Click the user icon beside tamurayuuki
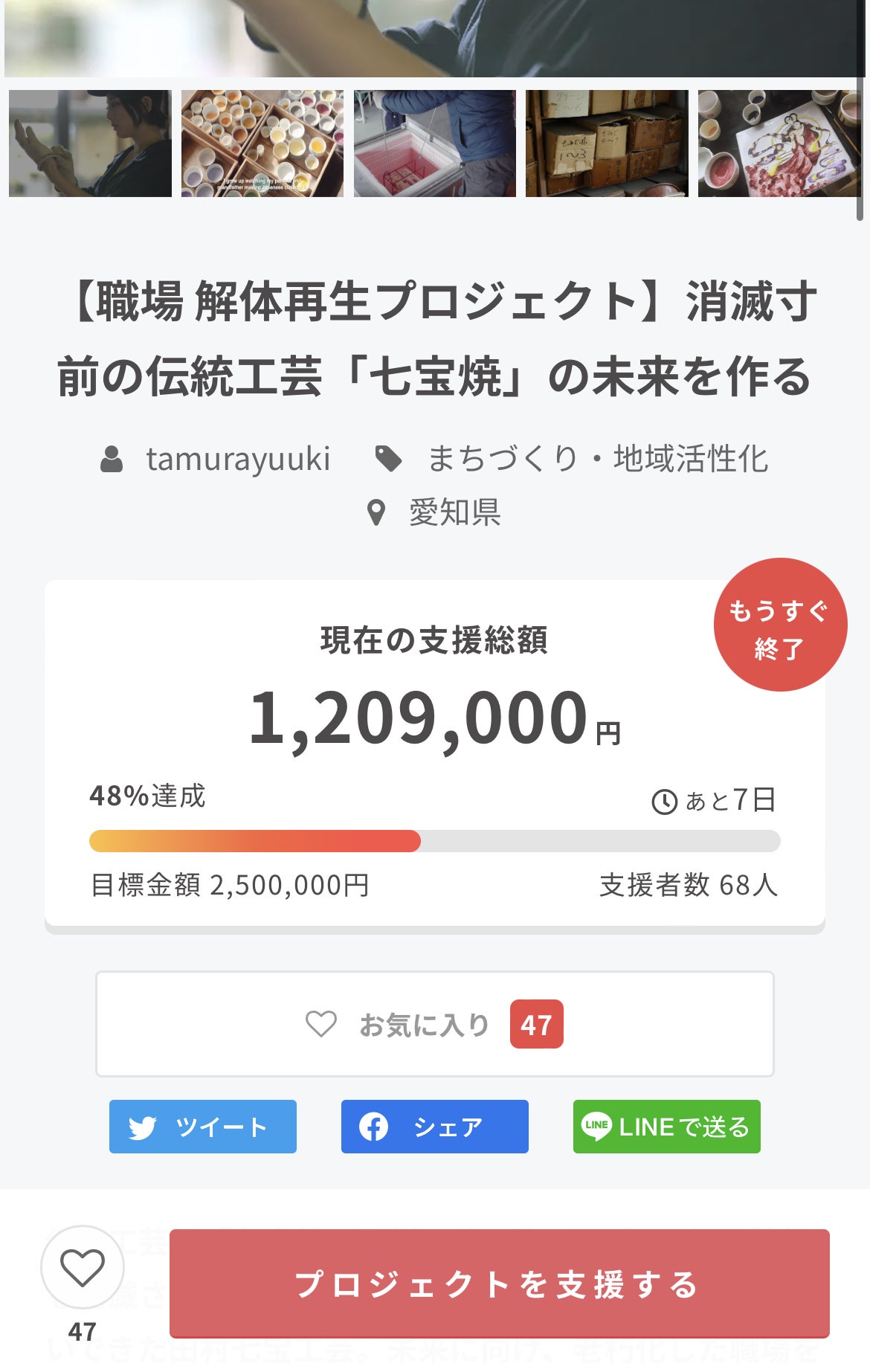The height and width of the screenshot is (1372, 870). pos(112,459)
